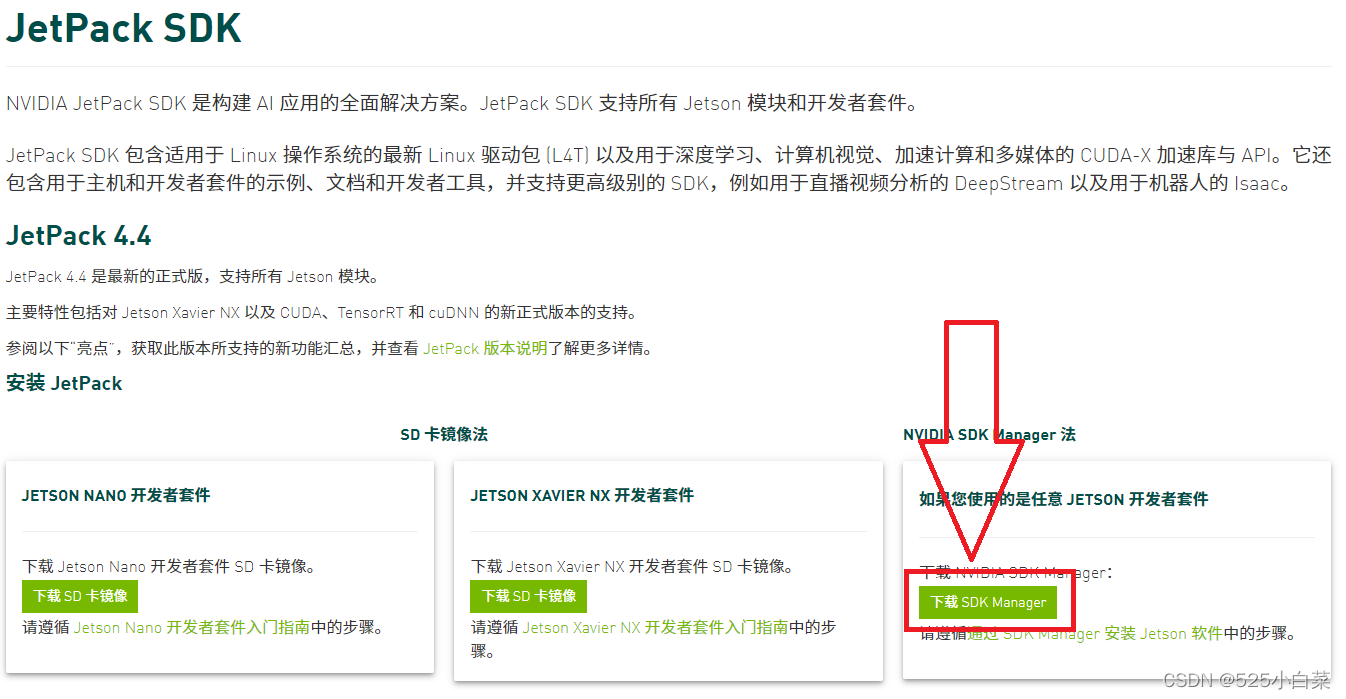This screenshot has width=1346, height=699.
Task: Download the Jetson Xavier NX SD 卡镜像
Action: point(528,596)
